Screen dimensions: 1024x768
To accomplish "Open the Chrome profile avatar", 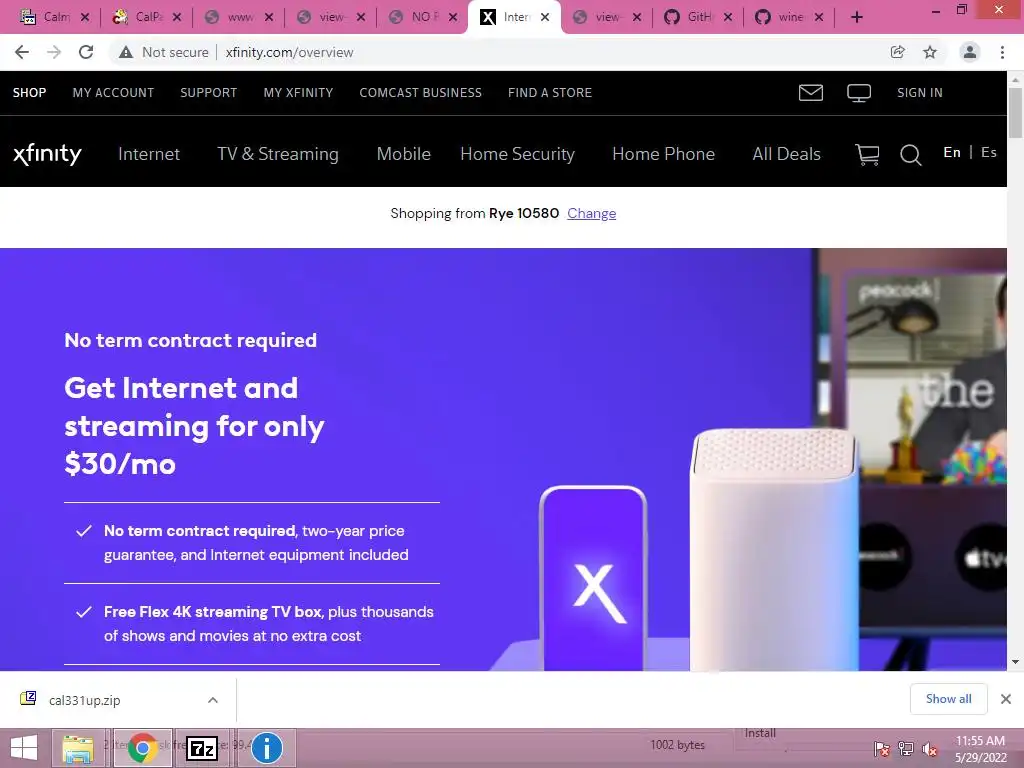I will pos(970,52).
